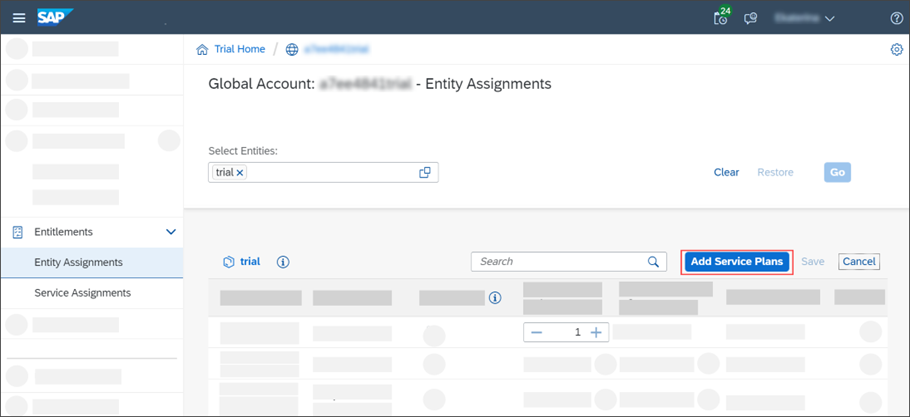Open value help in Select Entities field

[x=425, y=172]
